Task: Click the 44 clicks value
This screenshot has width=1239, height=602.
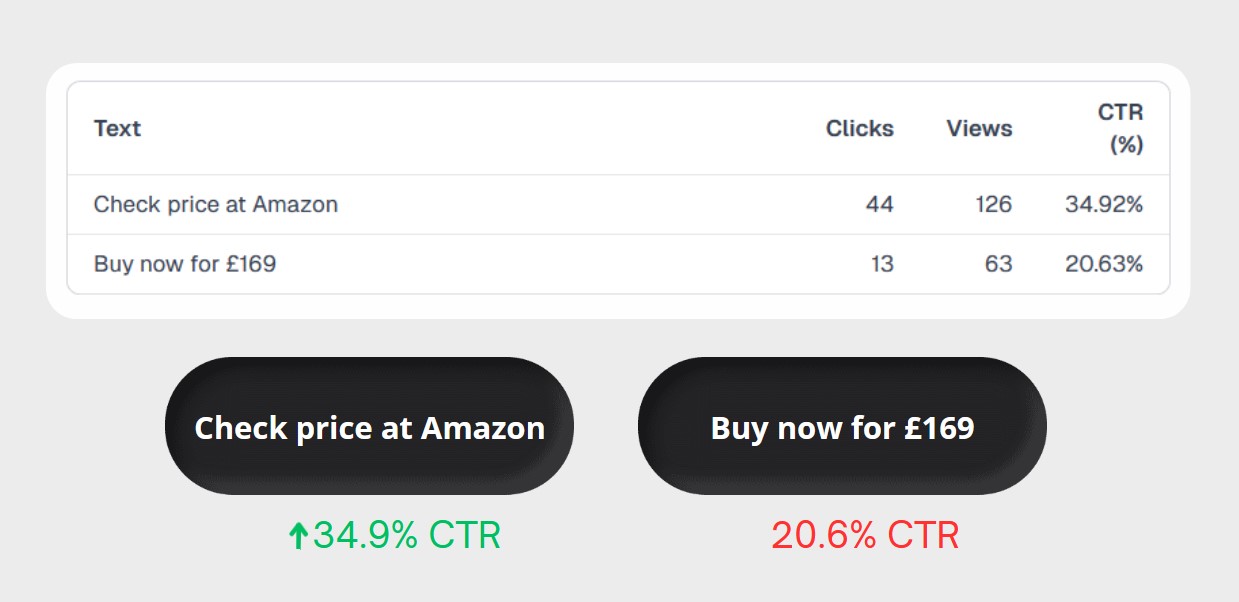Action: [x=880, y=205]
